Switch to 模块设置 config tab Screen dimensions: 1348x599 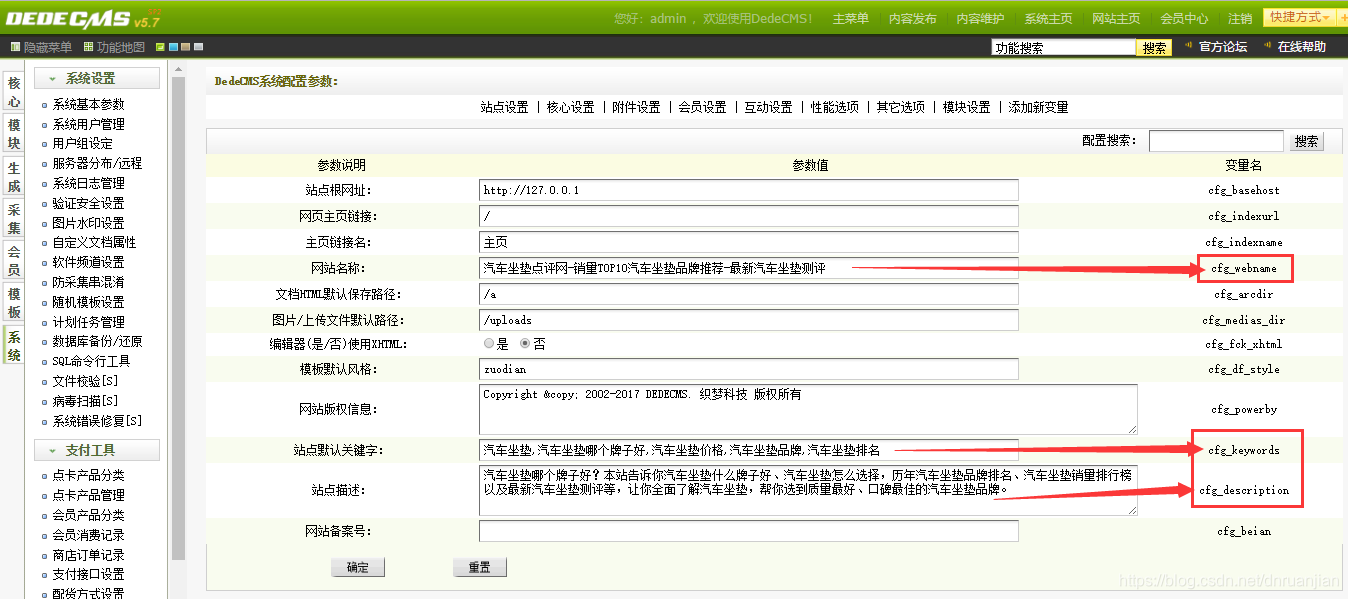tap(966, 107)
